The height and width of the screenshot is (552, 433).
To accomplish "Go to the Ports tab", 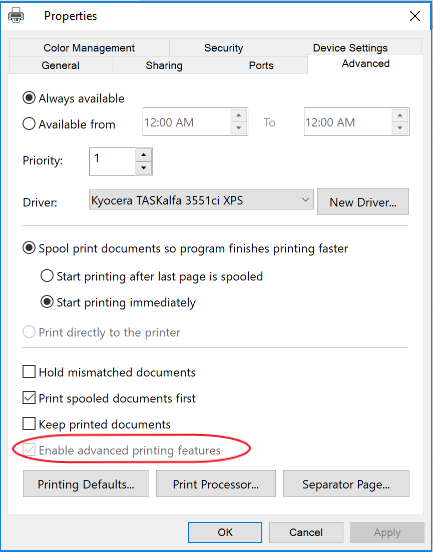I will pos(261,65).
